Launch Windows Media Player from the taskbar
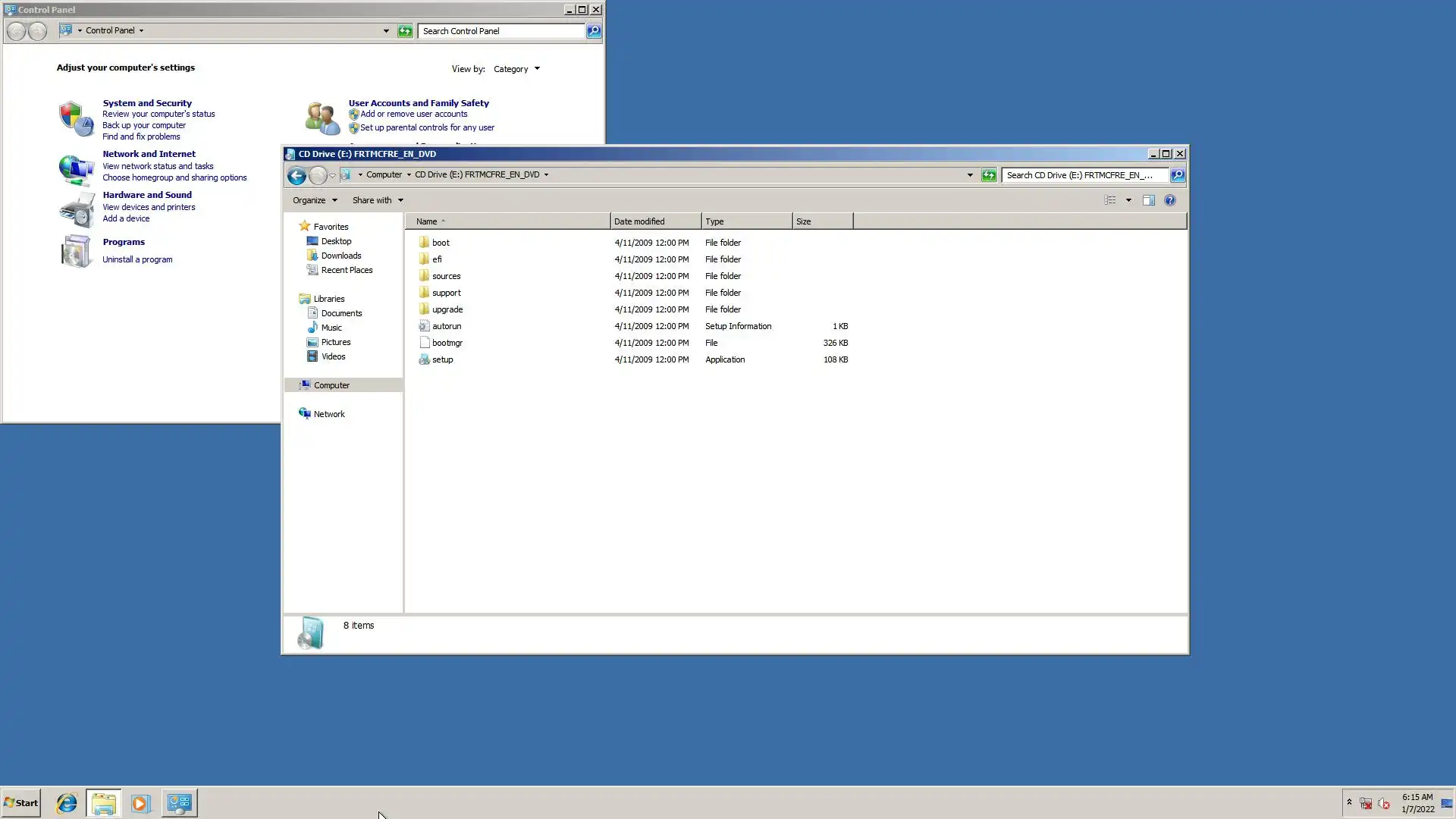This screenshot has height=819, width=1456. (x=140, y=803)
